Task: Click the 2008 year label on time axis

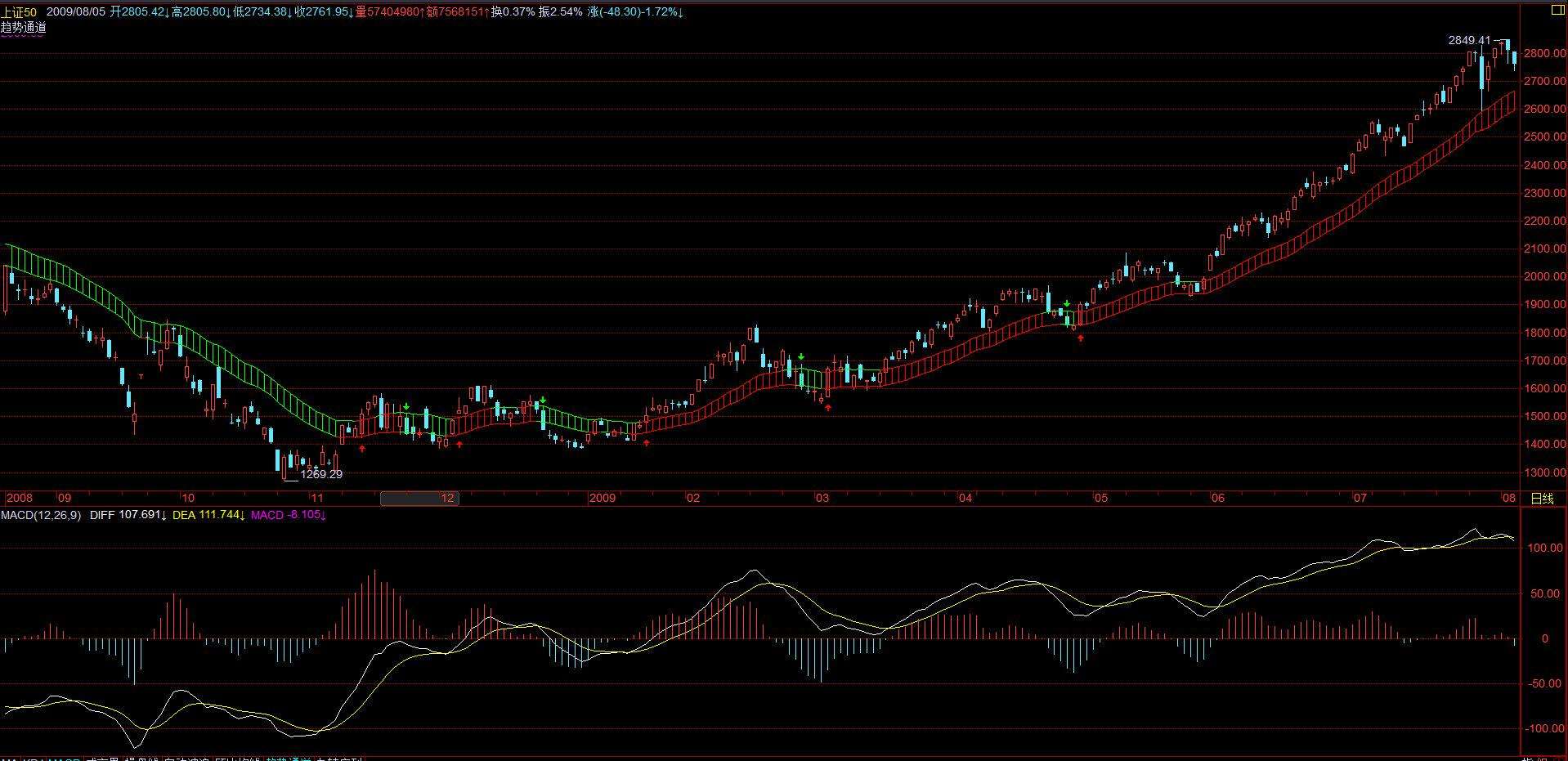Action: coord(20,498)
